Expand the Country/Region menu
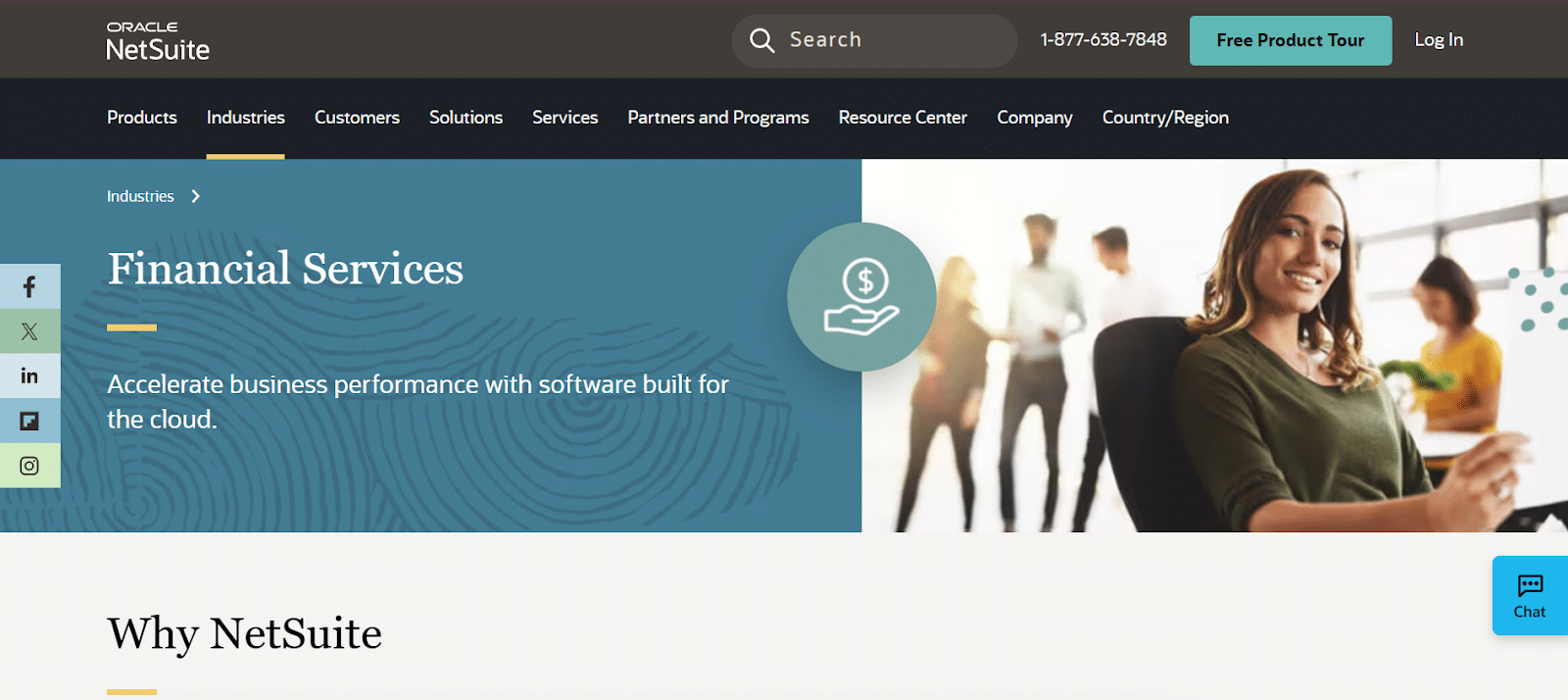The image size is (1568, 700). (x=1165, y=118)
